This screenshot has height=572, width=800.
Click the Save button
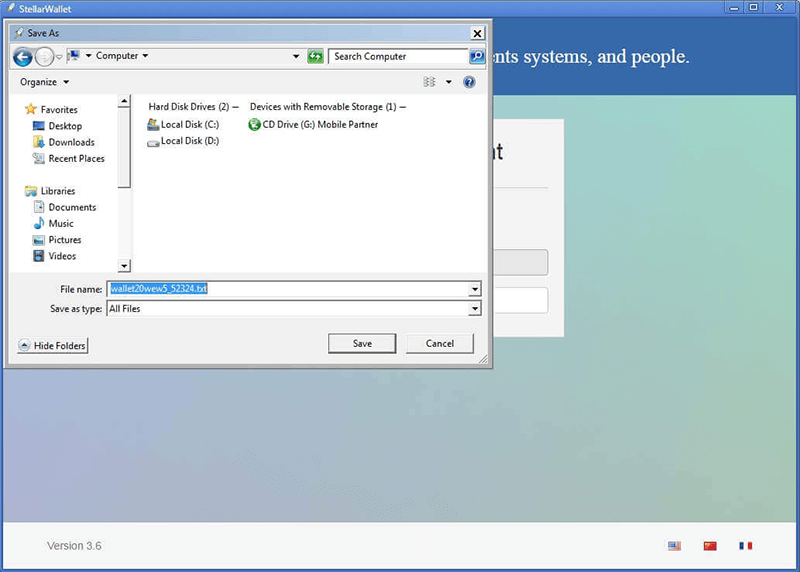tap(362, 343)
